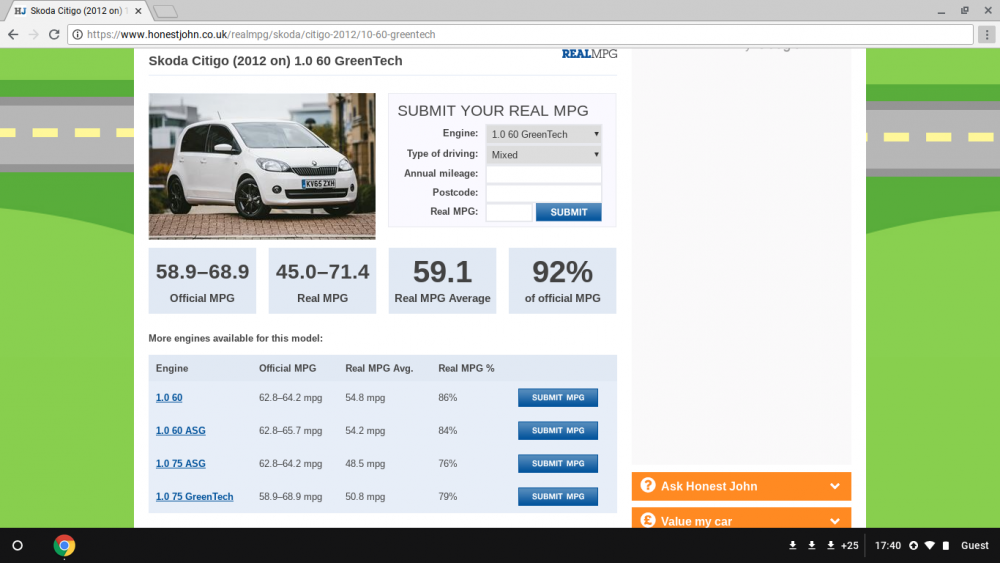This screenshot has width=1000, height=563.
Task: Click the 92% of official MPG tile
Action: [562, 281]
